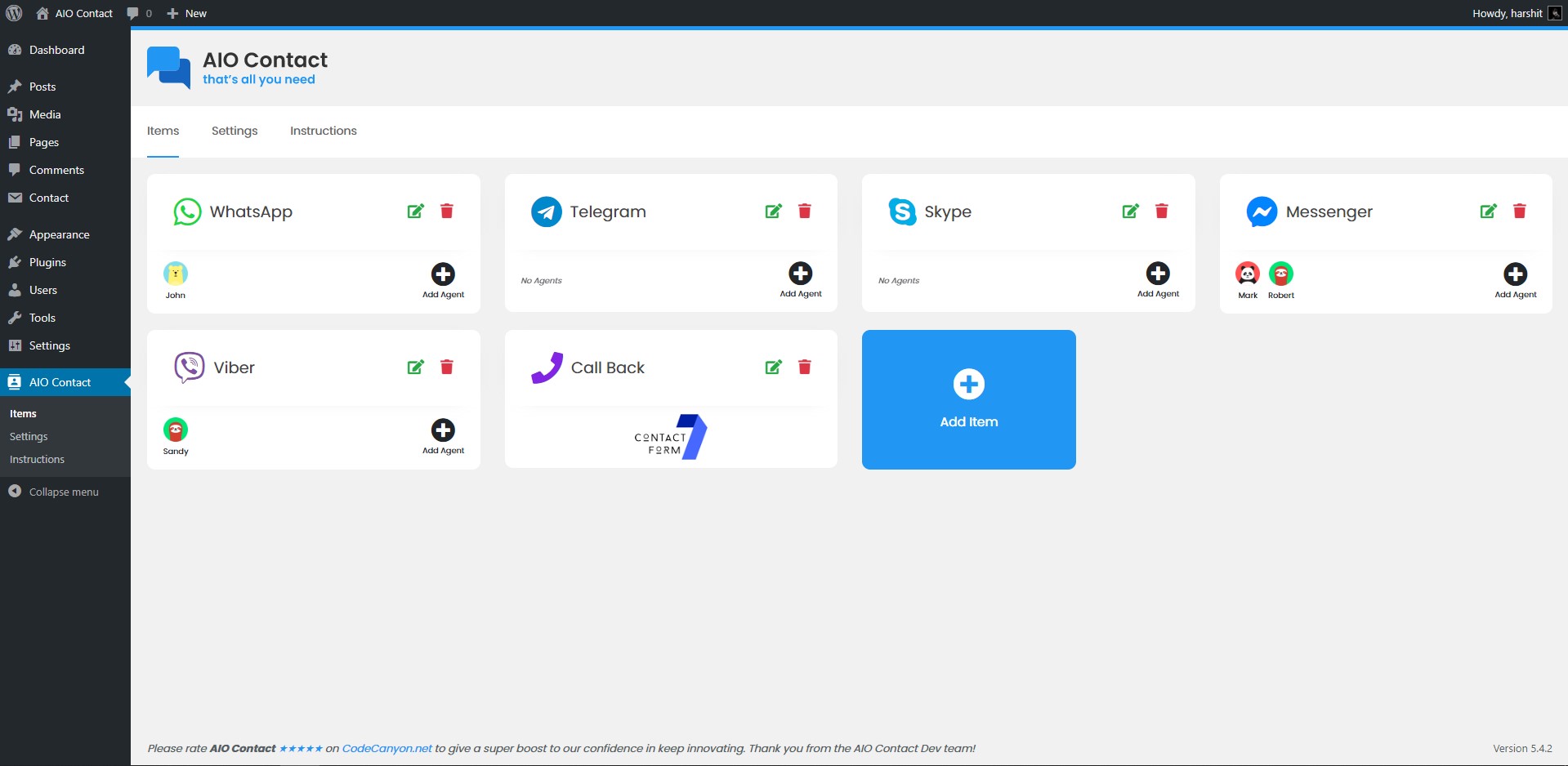Edit the Messenger item

1489,212
